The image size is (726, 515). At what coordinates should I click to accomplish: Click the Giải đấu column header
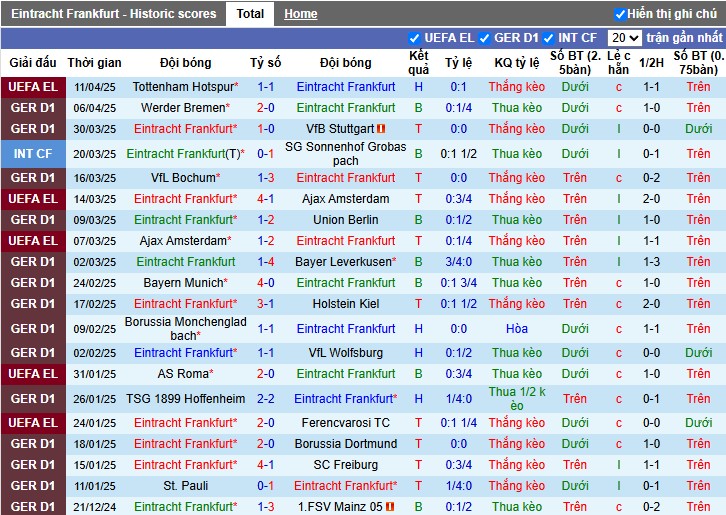[33, 63]
